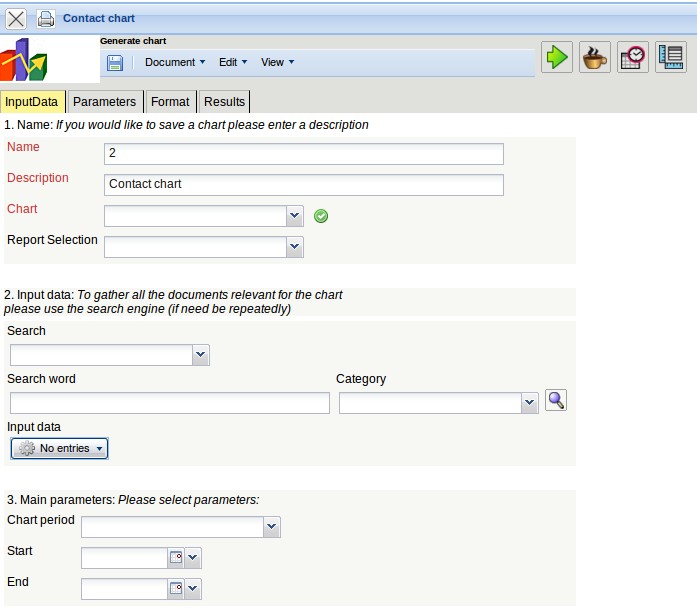The width and height of the screenshot is (697, 609).
Task: Expand the Chart dropdown list
Action: [x=294, y=216]
